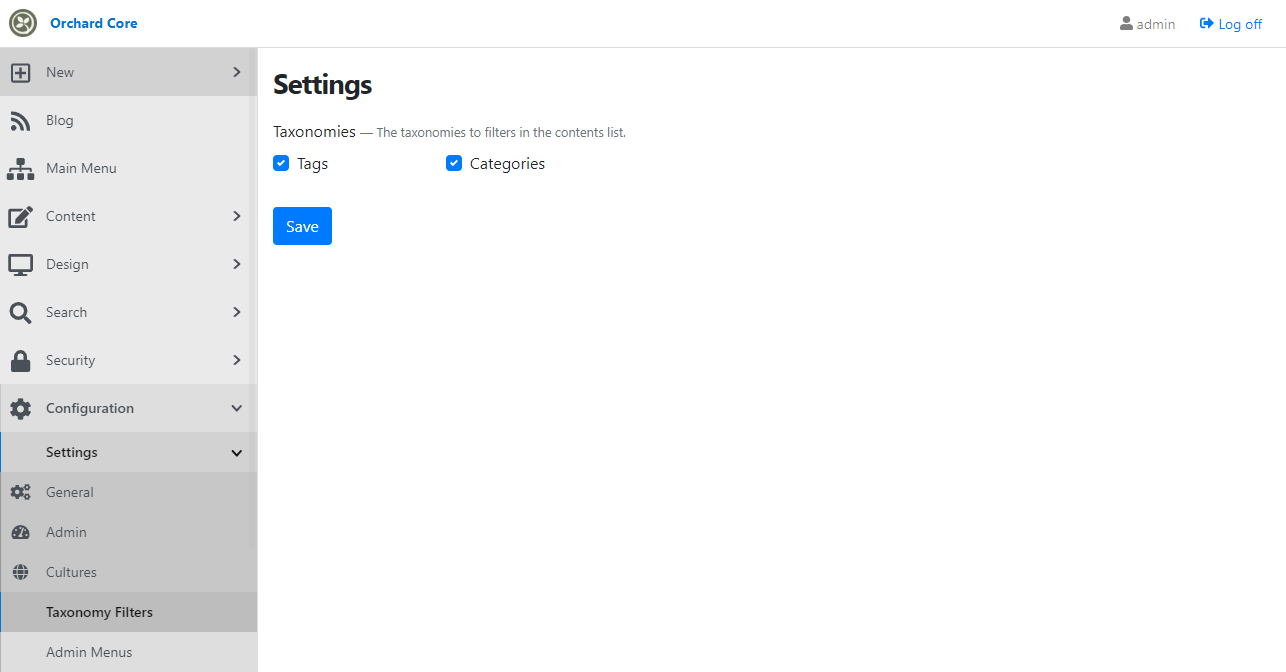Screen dimensions: 1286x672
Task: Click the Content edit pencil icon
Action: click(x=20, y=216)
